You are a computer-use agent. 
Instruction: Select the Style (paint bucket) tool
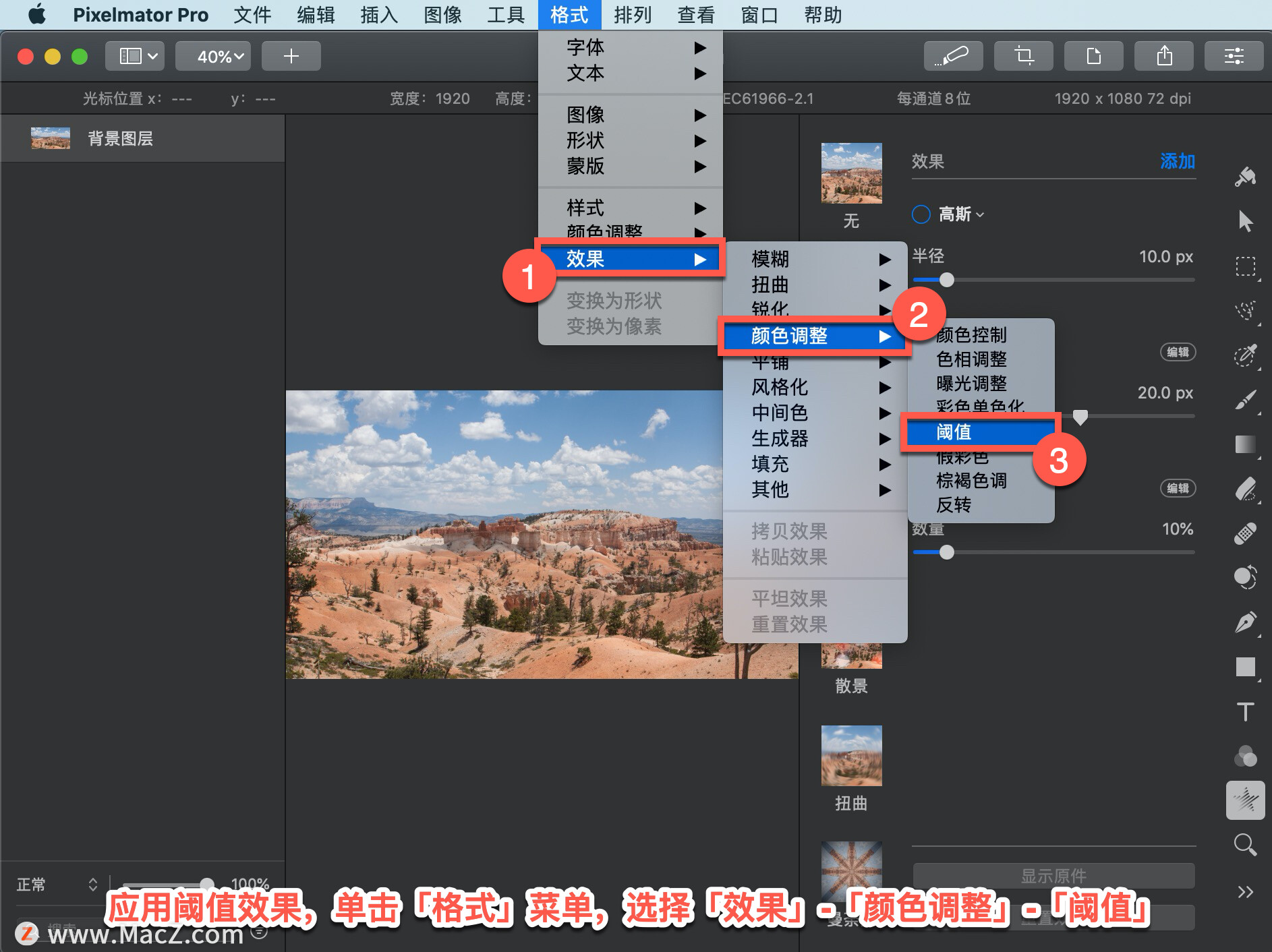point(1245,177)
